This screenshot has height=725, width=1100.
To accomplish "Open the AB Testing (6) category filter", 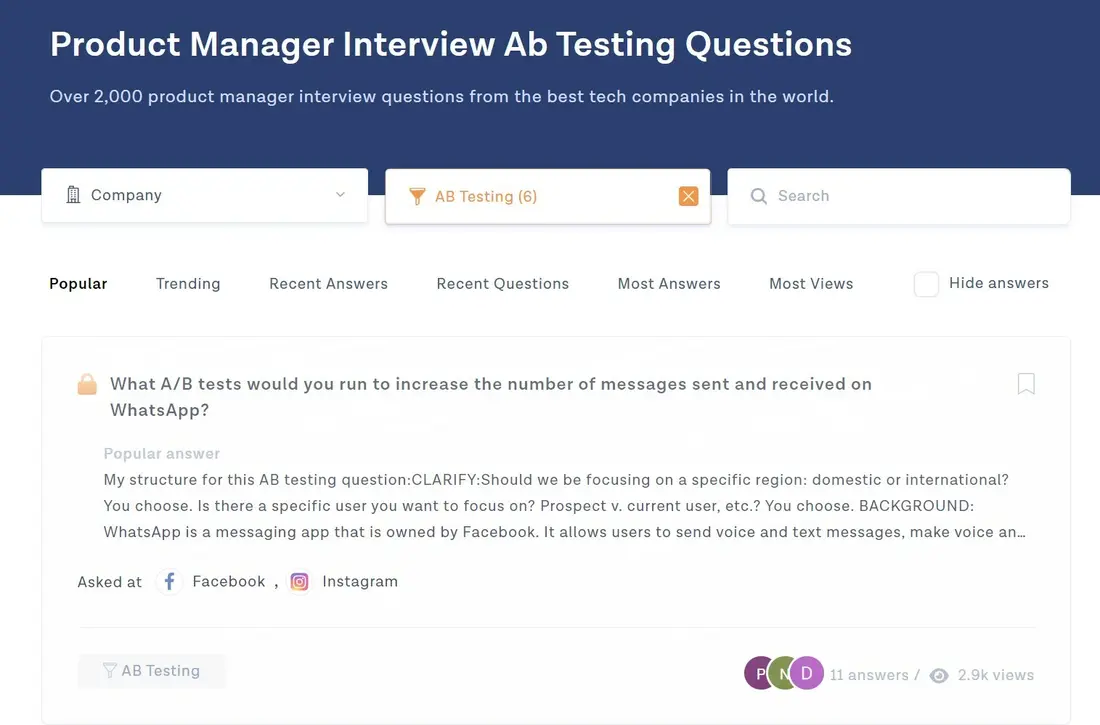I will tap(548, 197).
